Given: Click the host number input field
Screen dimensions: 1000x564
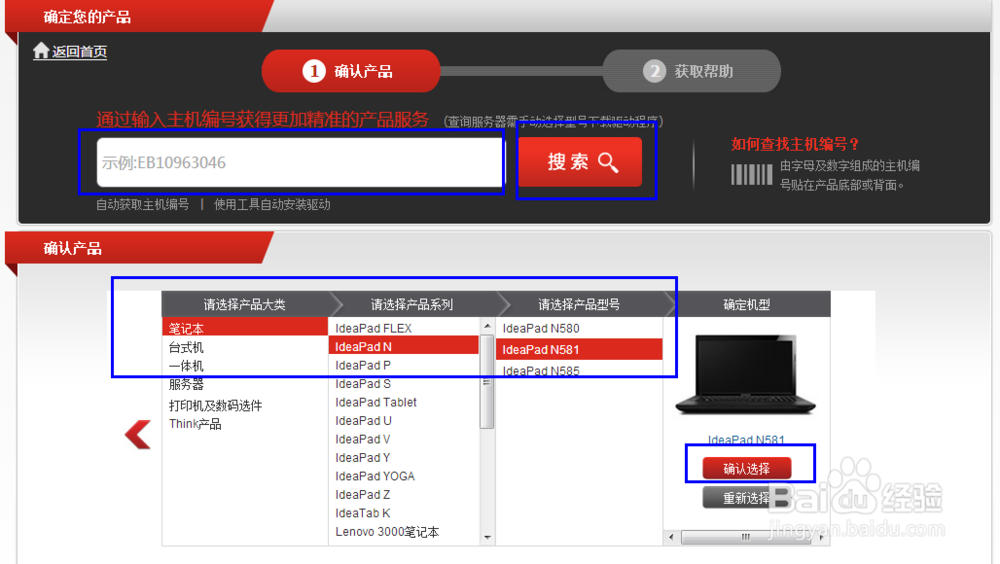Looking at the screenshot, I should coord(300,162).
